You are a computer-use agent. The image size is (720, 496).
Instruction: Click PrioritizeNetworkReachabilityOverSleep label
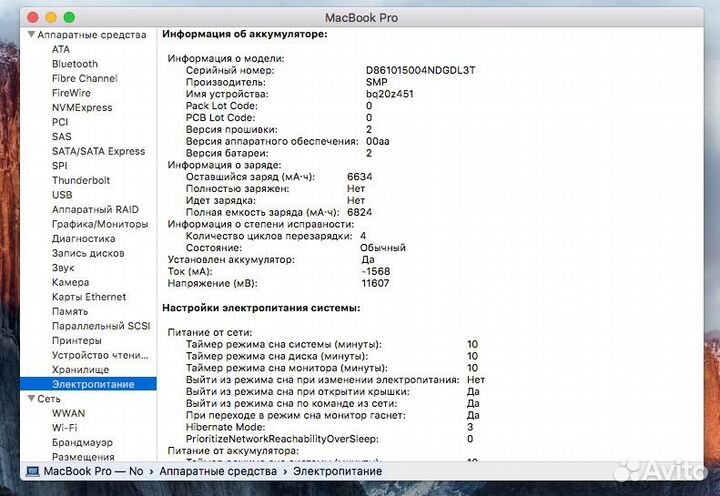click(282, 439)
